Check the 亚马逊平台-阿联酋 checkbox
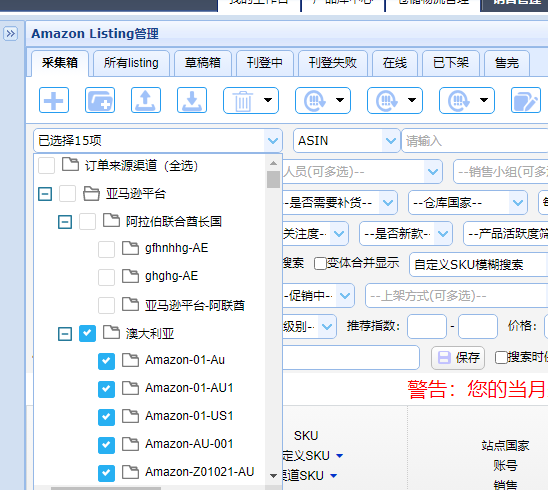This screenshot has height=490, width=548. [x=106, y=305]
